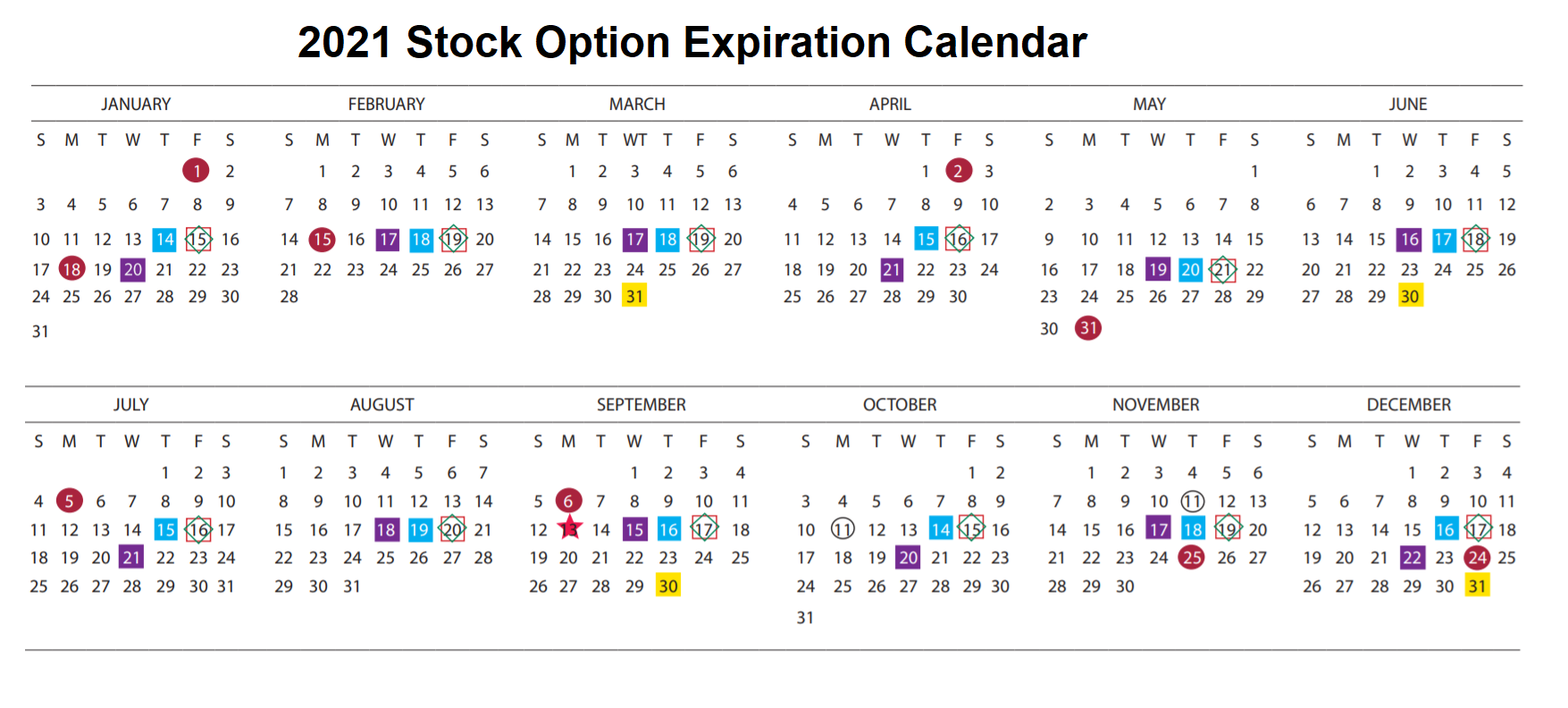
Task: Select red-circled January 1 date
Action: (x=197, y=171)
